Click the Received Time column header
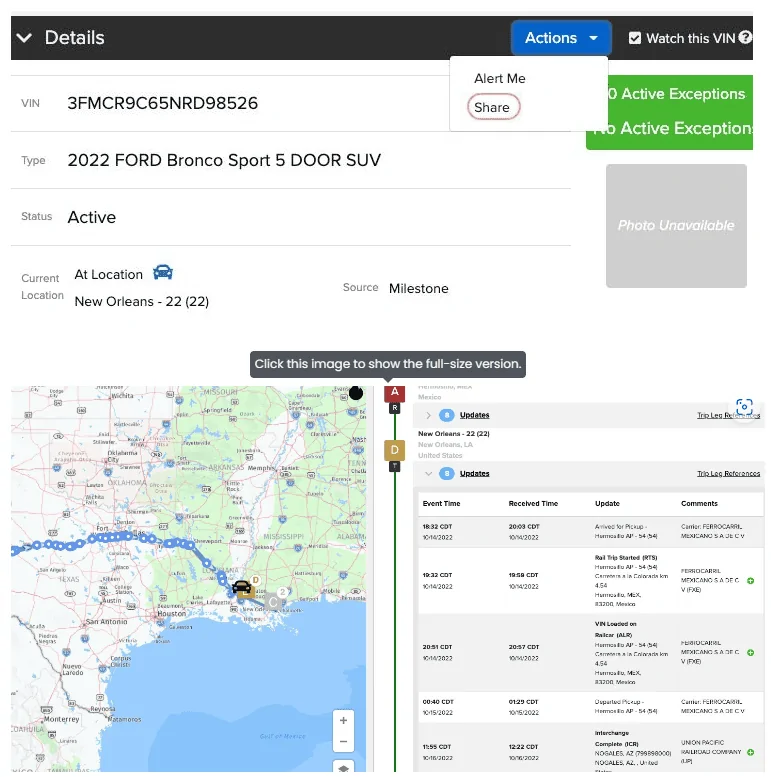Screen dimensions: 771x777 click(x=533, y=503)
